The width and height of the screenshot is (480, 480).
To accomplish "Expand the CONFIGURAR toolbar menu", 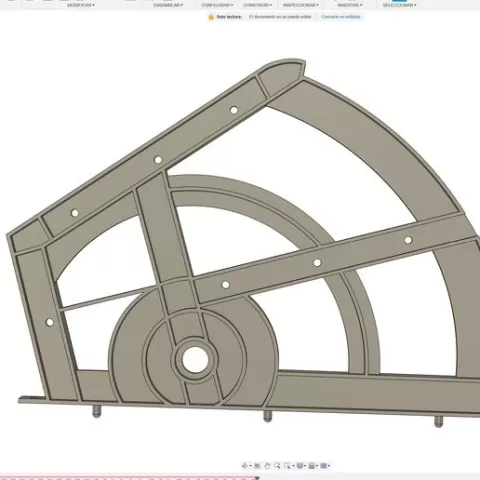I will pyautogui.click(x=217, y=5).
